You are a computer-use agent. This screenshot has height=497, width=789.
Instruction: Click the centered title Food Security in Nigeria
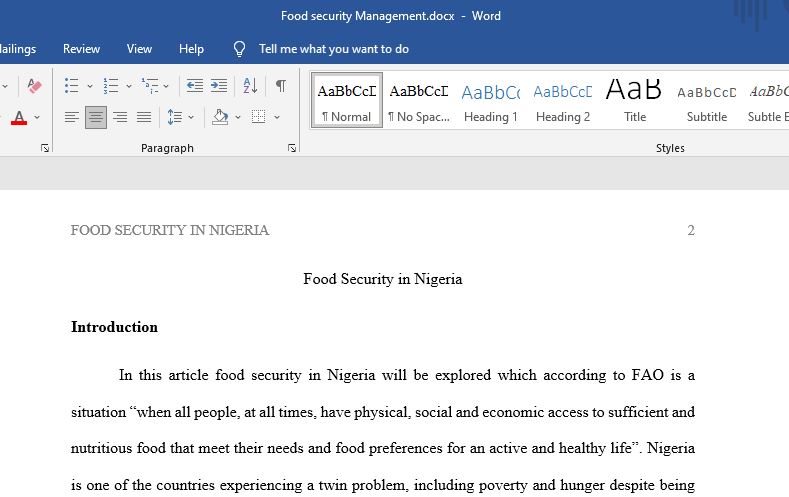pos(382,279)
